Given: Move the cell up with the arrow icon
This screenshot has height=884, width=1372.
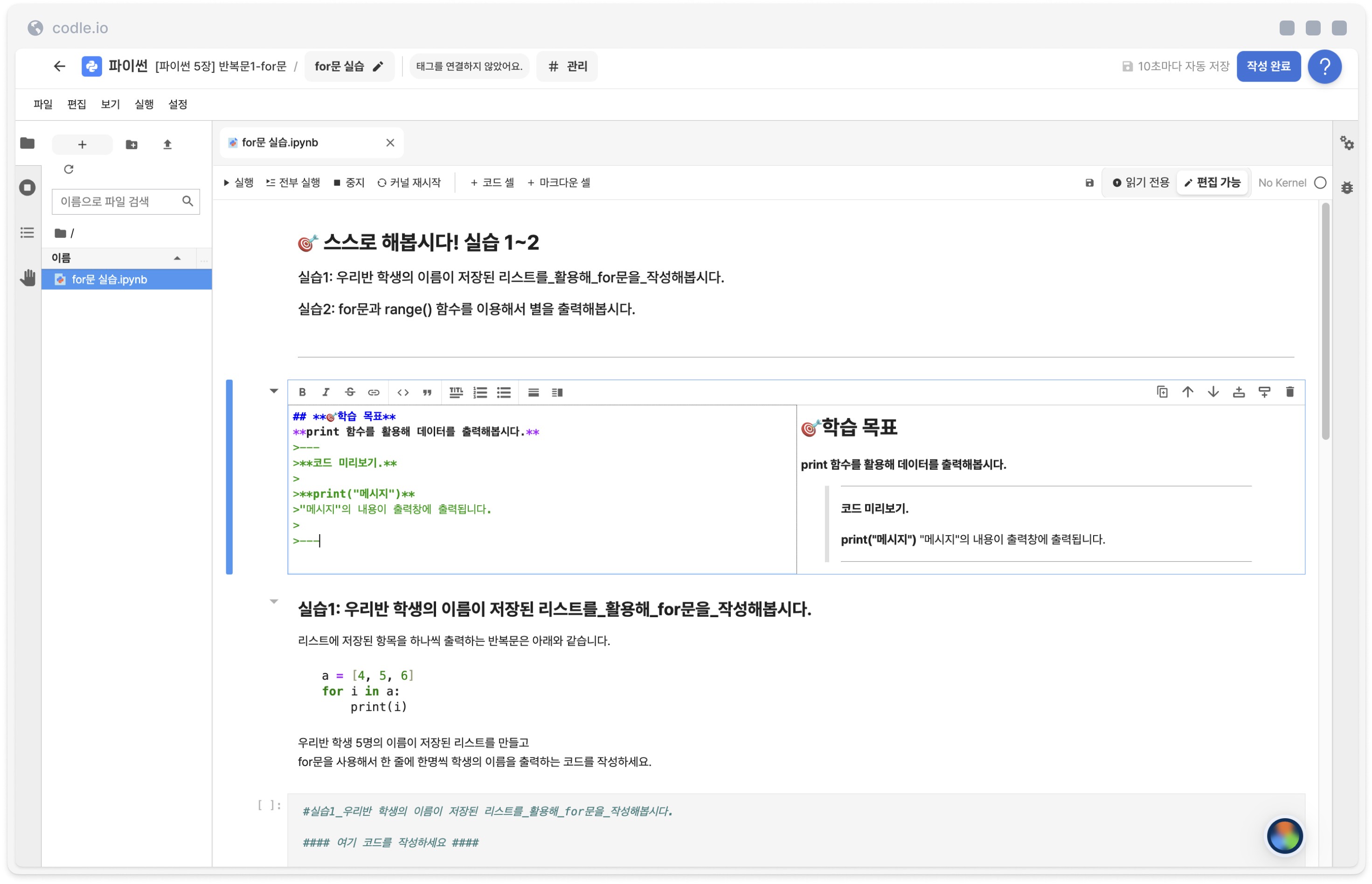Looking at the screenshot, I should (1187, 391).
